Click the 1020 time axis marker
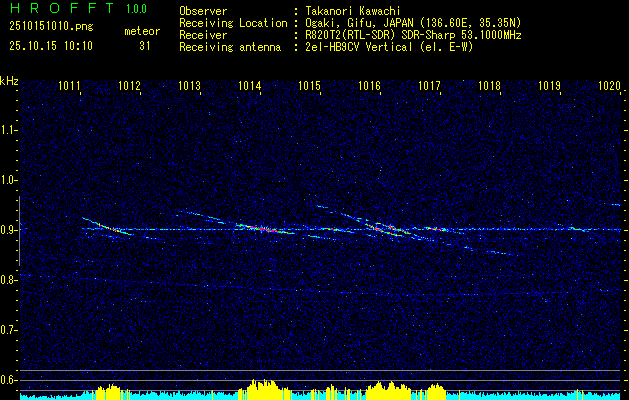The image size is (629, 400). tap(609, 85)
